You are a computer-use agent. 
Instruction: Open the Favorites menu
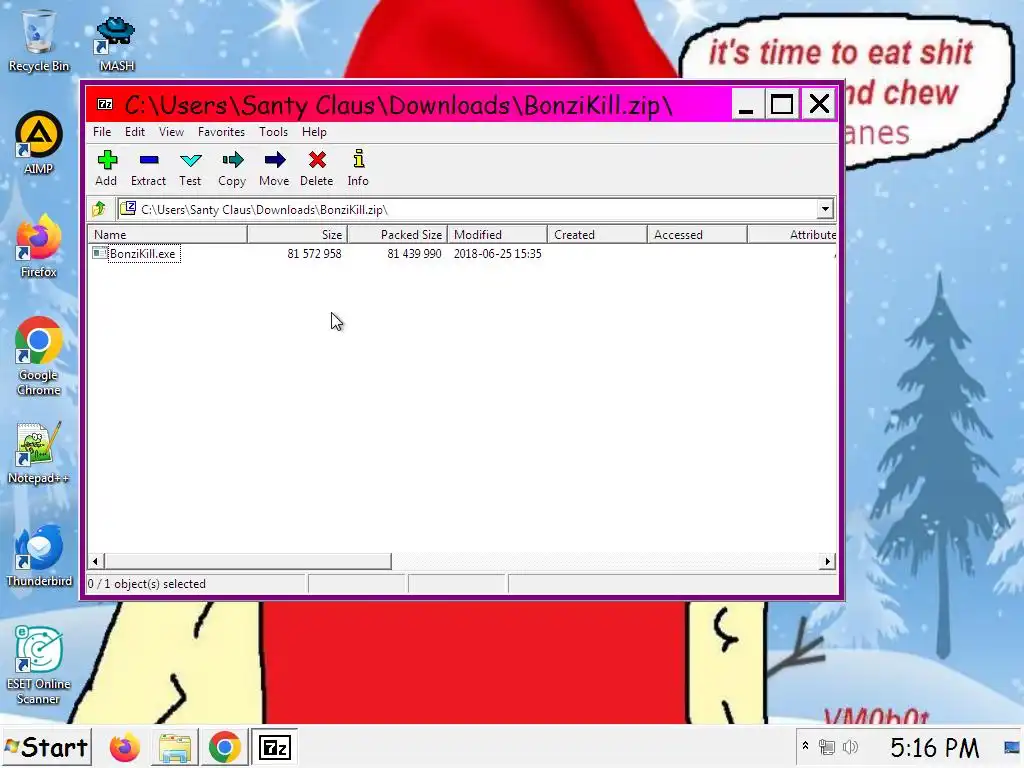(221, 132)
